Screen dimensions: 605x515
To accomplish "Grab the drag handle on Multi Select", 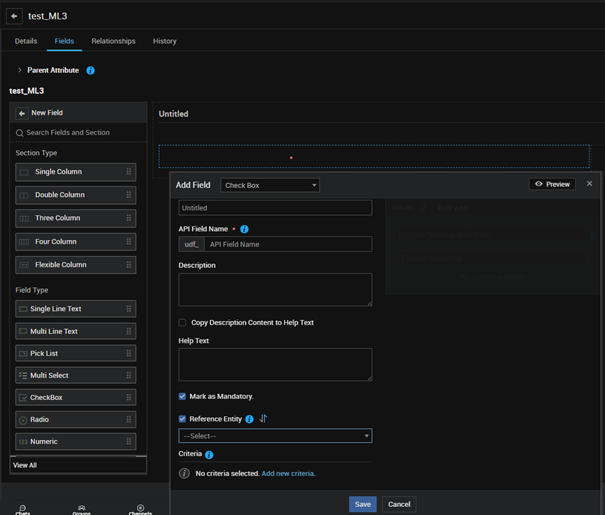I will (x=128, y=375).
